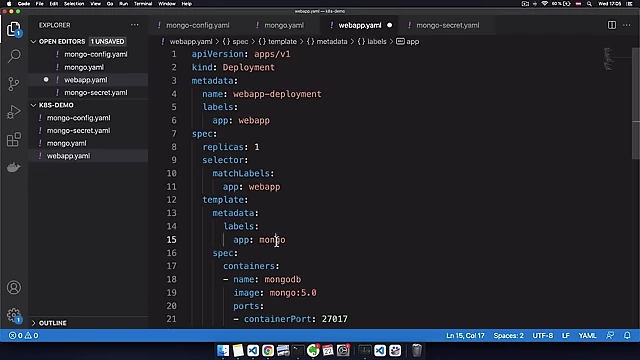Open the Run menu
The height and width of the screenshot is (360, 640).
tap(123, 4)
